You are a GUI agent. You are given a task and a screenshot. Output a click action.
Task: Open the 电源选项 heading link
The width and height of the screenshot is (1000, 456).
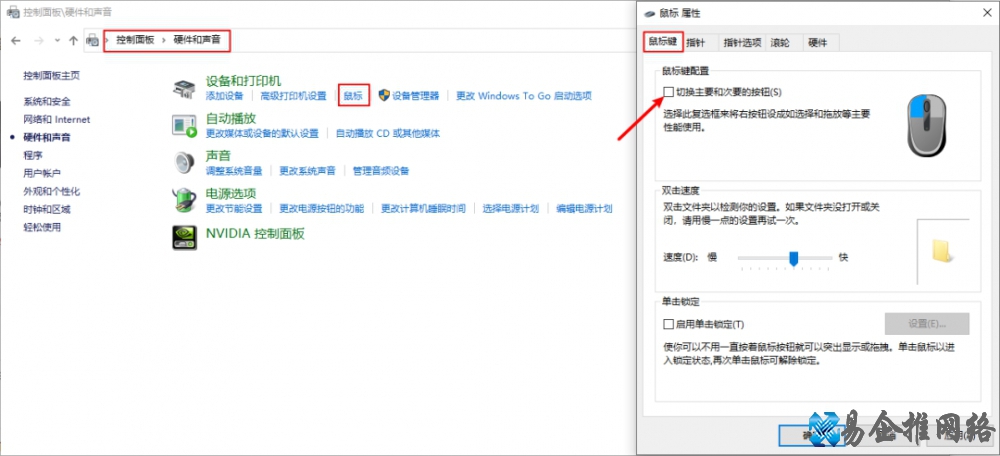[x=231, y=193]
